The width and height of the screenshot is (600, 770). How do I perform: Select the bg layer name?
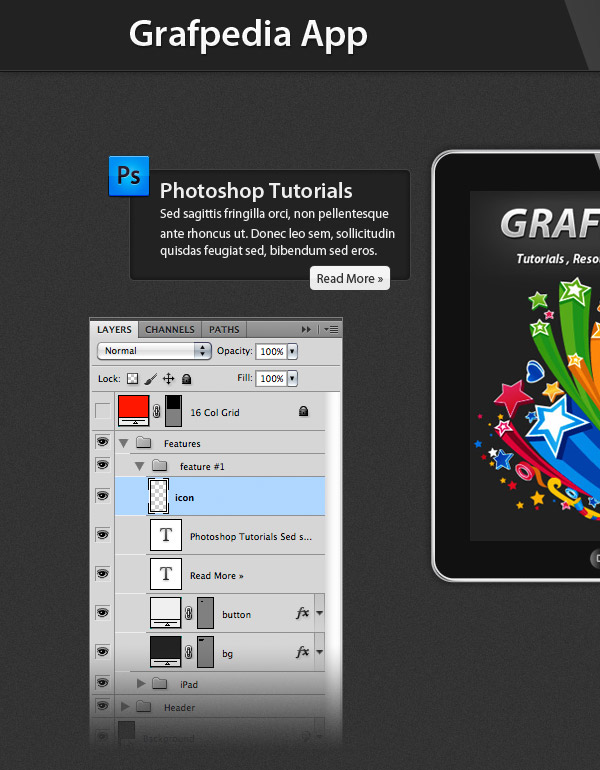(227, 654)
